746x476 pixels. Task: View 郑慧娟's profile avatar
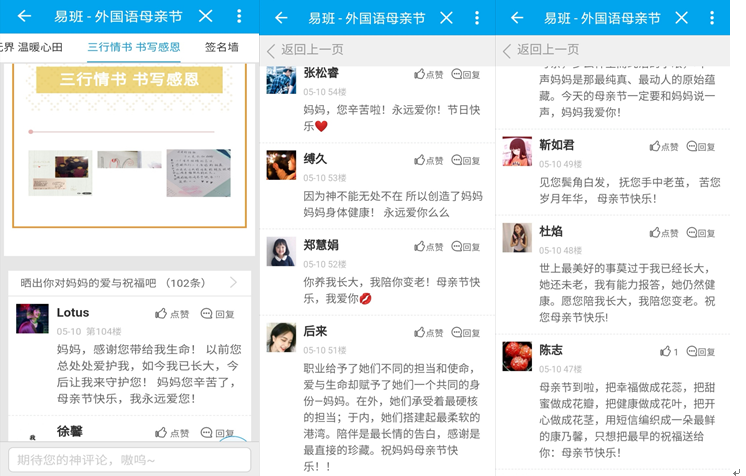point(281,251)
